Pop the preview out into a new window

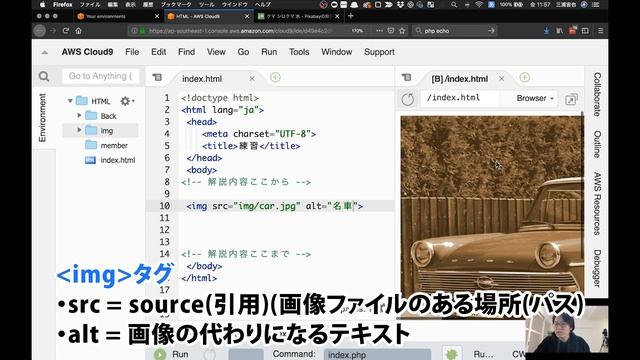[x=571, y=99]
